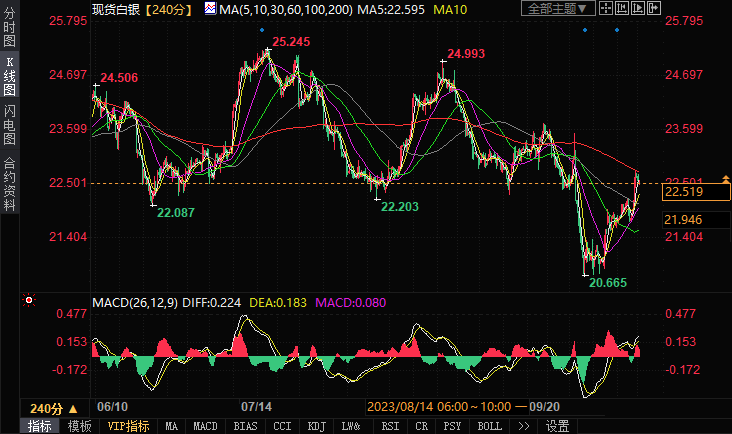Click the orange arrow at right price axis
The height and width of the screenshot is (434, 732).
(726, 179)
